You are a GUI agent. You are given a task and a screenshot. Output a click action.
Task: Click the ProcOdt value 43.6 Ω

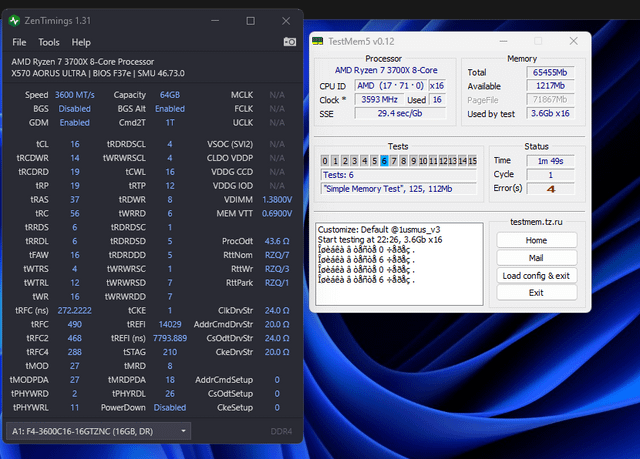277,242
